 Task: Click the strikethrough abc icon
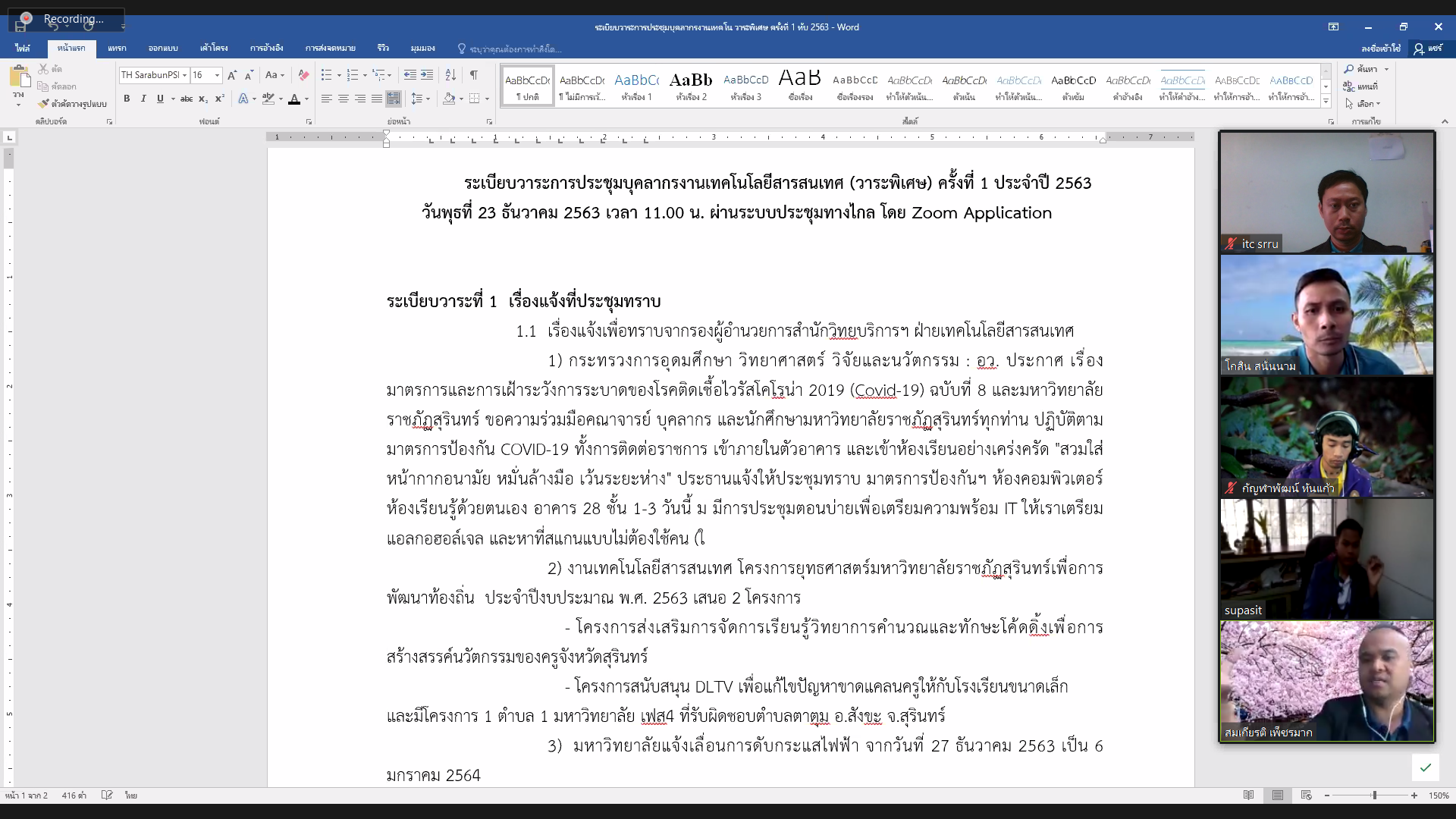point(186,99)
